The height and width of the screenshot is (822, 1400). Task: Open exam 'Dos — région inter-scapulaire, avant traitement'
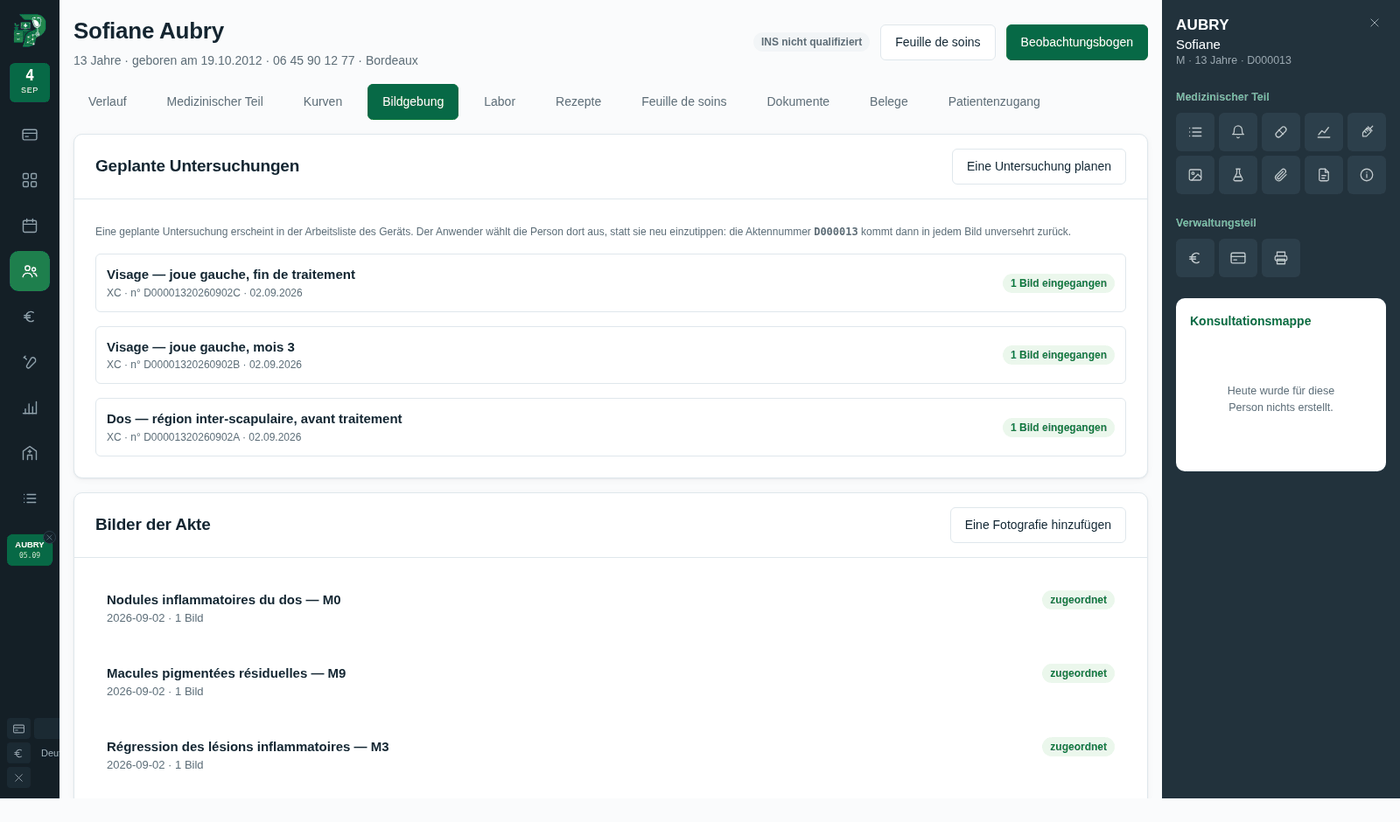click(610, 427)
